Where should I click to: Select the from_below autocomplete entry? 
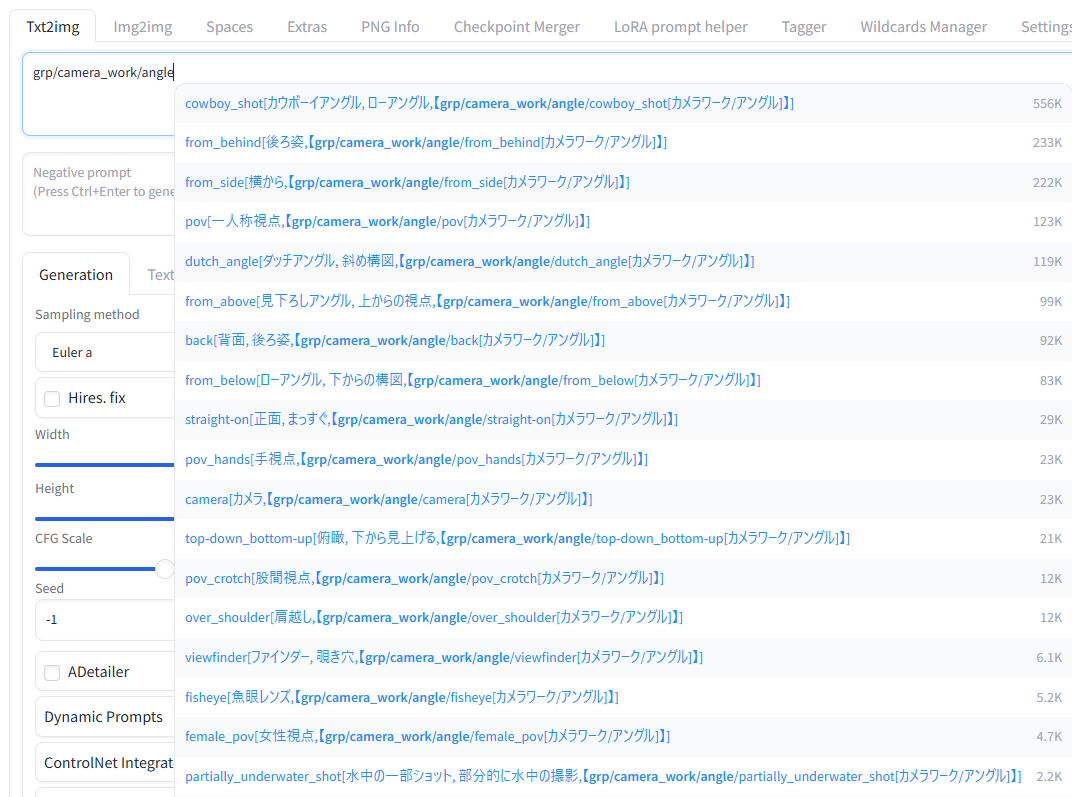[x=472, y=380]
